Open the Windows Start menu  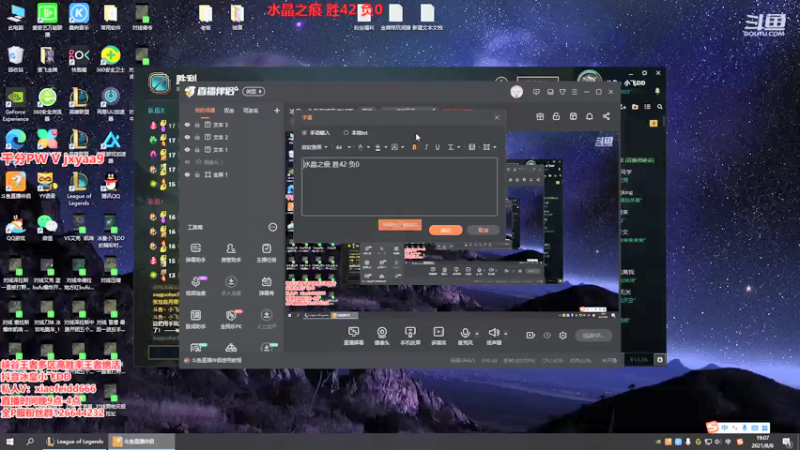(x=10, y=441)
